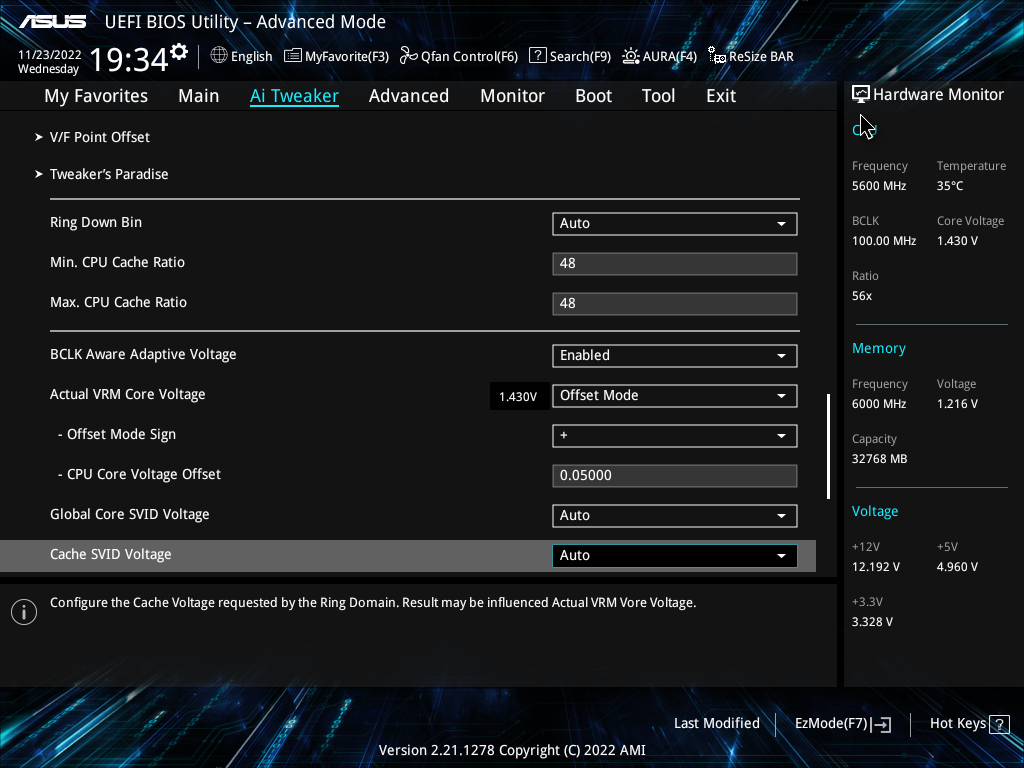Open the Boot tab

point(593,96)
